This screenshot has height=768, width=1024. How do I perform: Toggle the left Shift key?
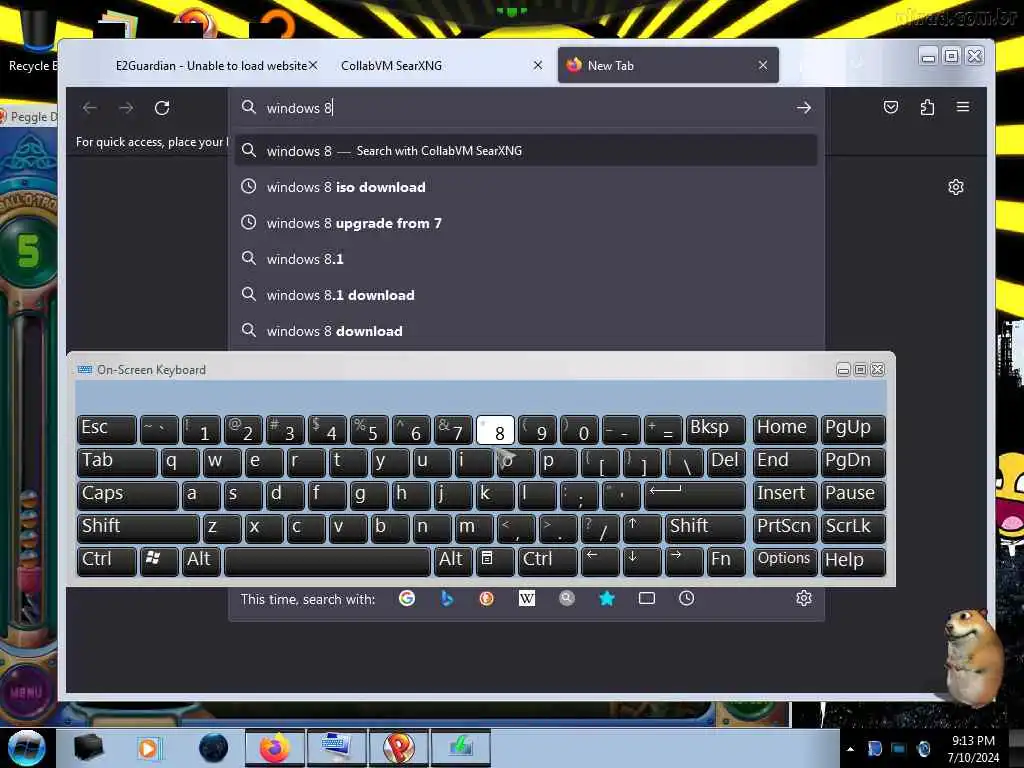[138, 528]
